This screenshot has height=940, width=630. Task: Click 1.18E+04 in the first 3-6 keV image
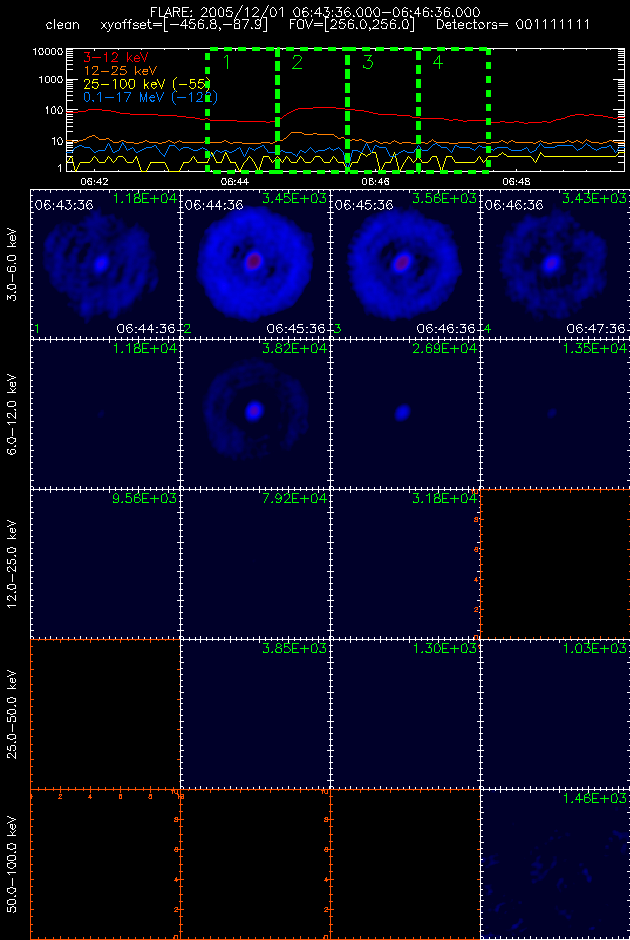click(x=144, y=197)
